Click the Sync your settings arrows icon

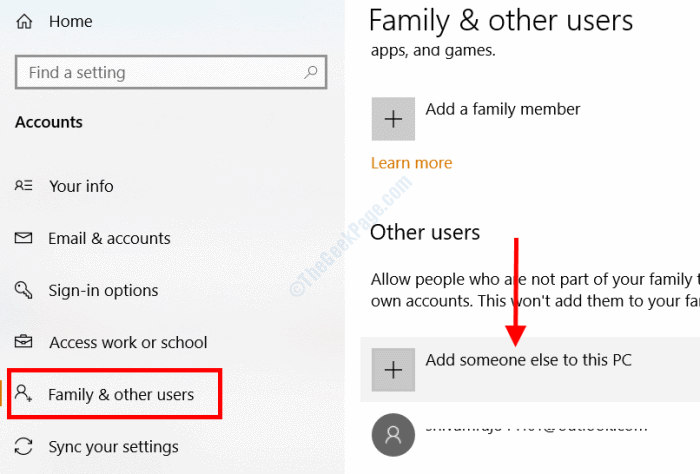pos(25,447)
